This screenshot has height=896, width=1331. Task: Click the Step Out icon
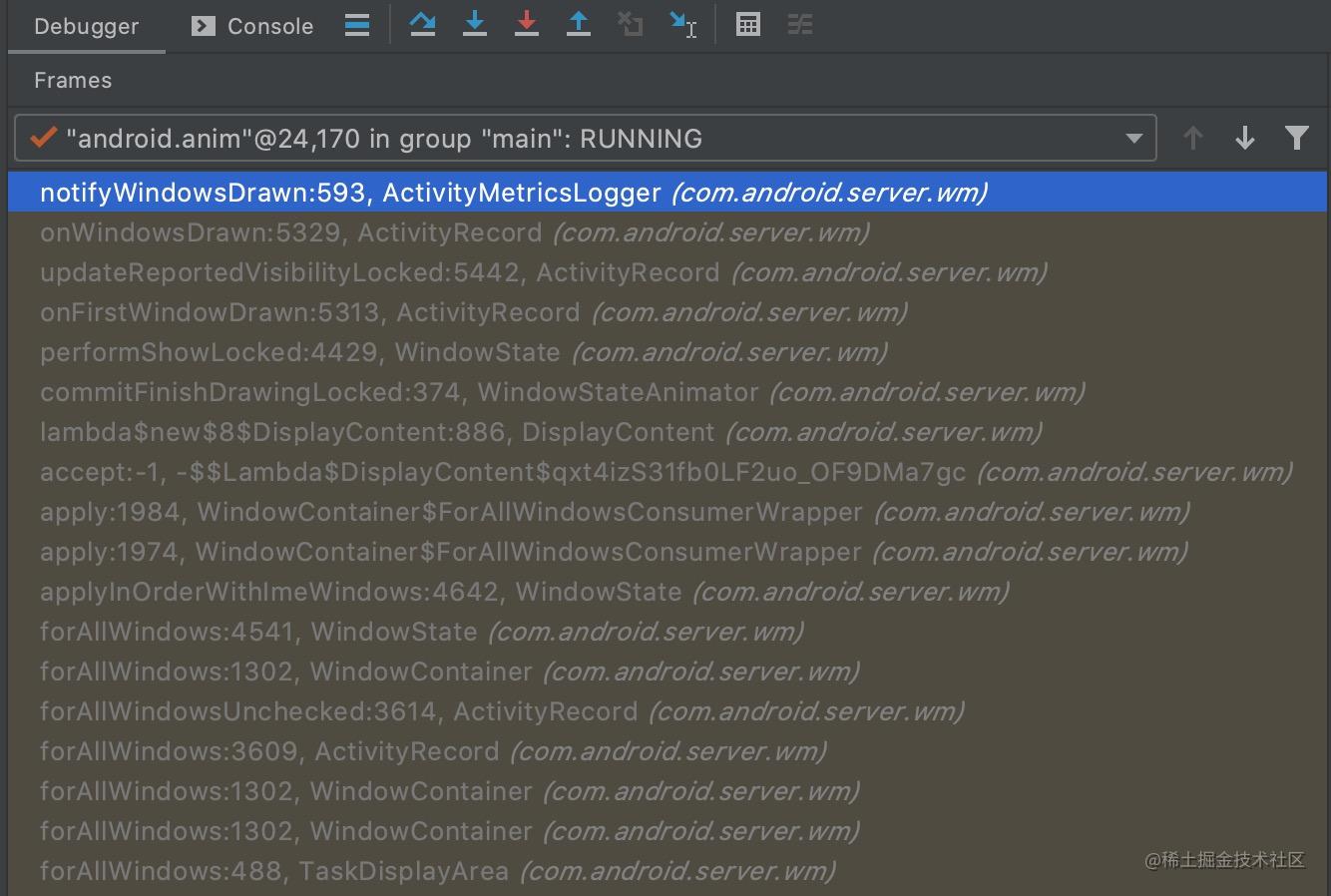579,25
